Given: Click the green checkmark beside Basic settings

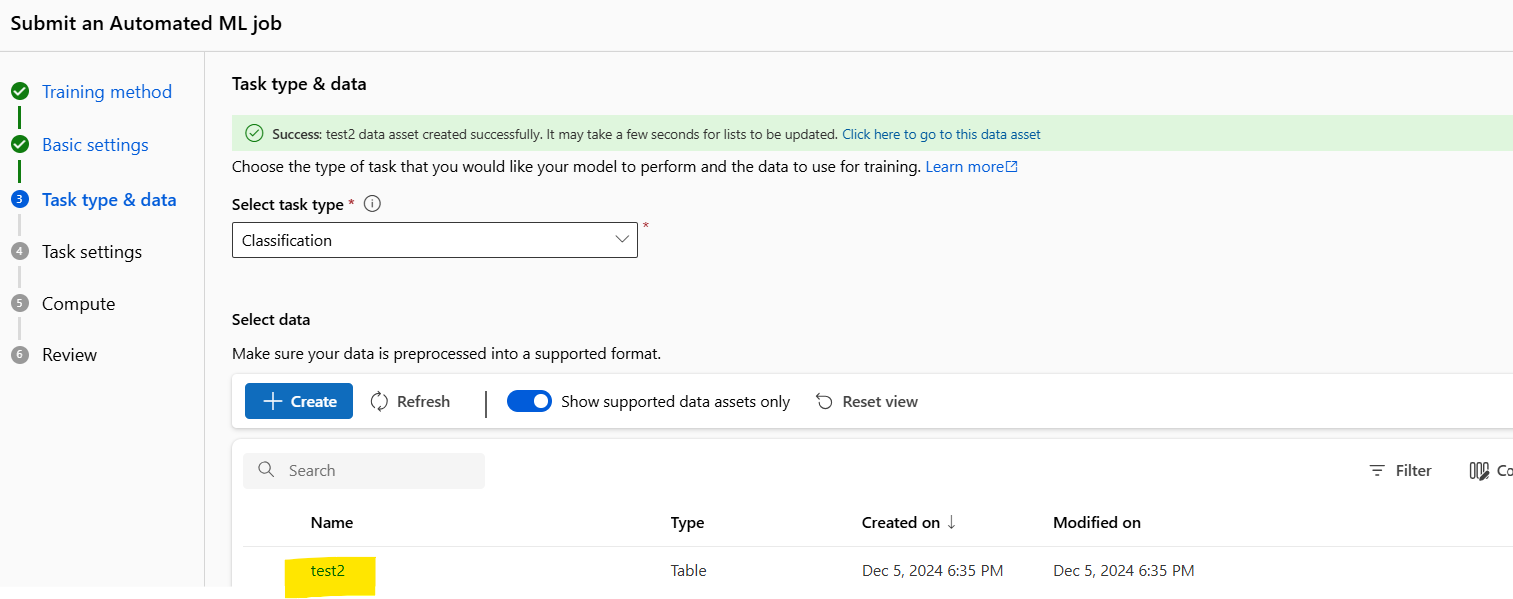Looking at the screenshot, I should tap(20, 144).
